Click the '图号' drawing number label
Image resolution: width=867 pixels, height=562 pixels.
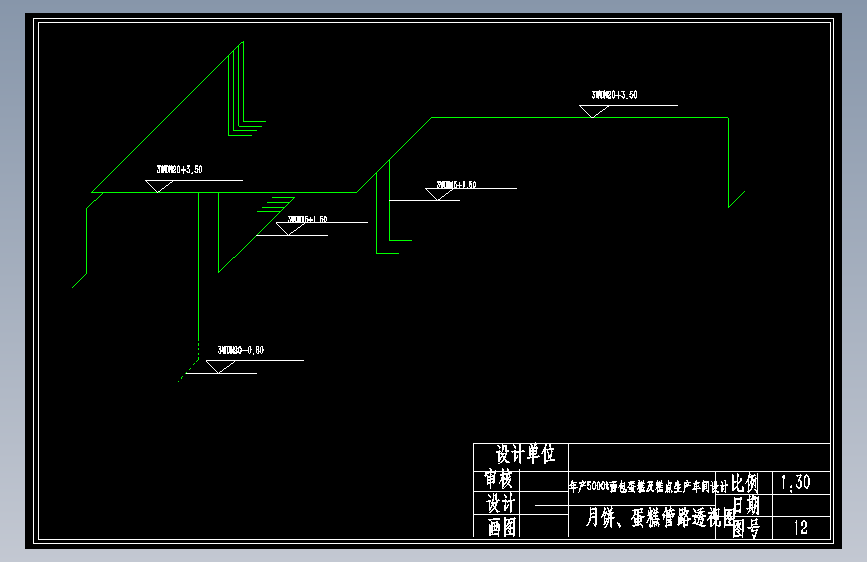click(746, 528)
